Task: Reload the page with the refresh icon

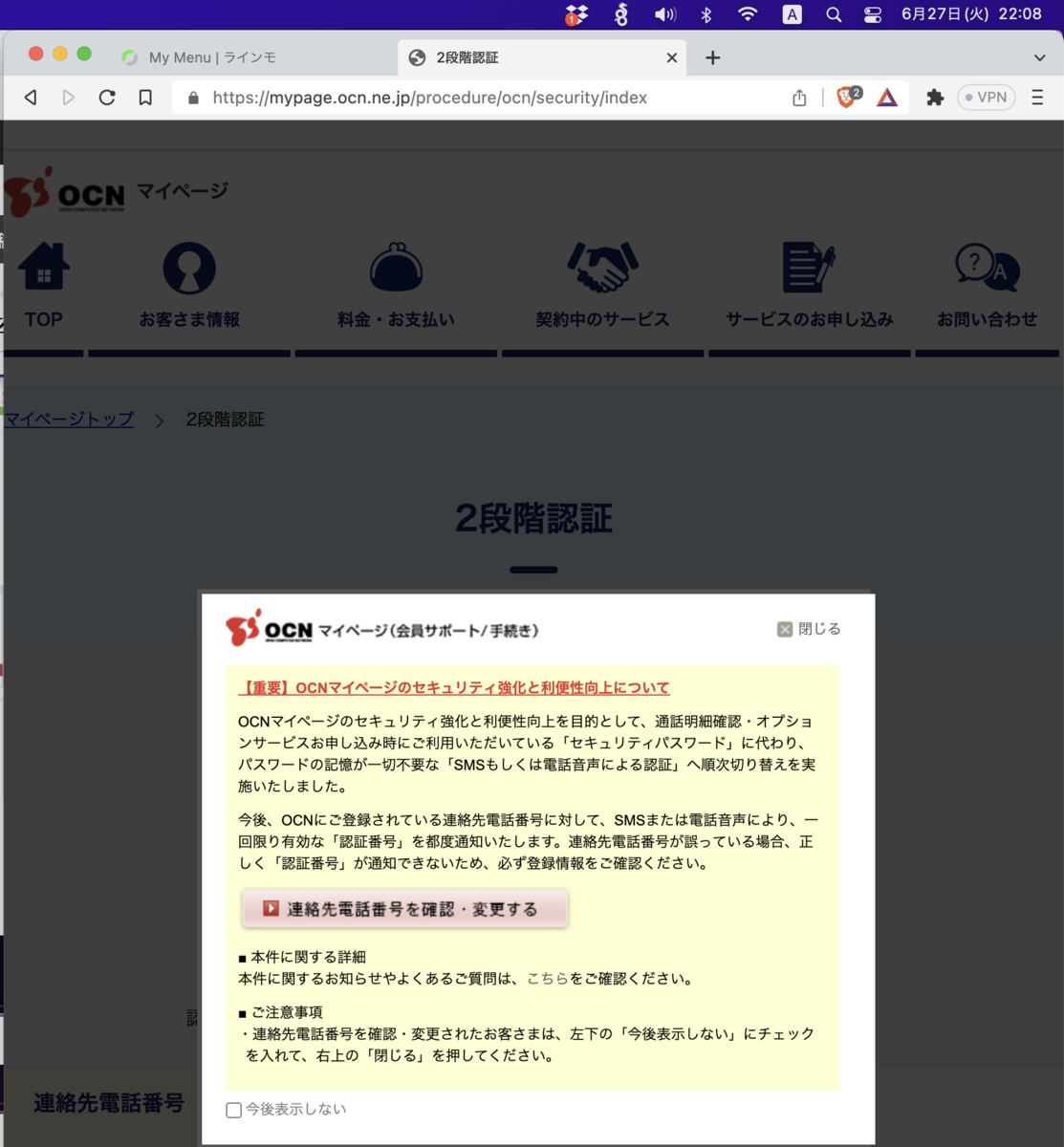Action: click(107, 97)
